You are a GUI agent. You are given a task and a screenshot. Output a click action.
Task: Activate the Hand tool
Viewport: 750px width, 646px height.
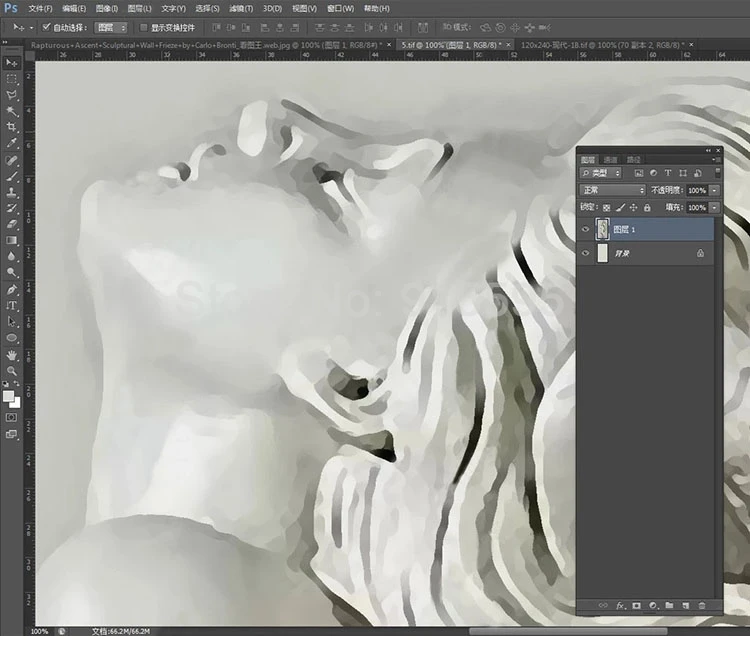(12, 354)
